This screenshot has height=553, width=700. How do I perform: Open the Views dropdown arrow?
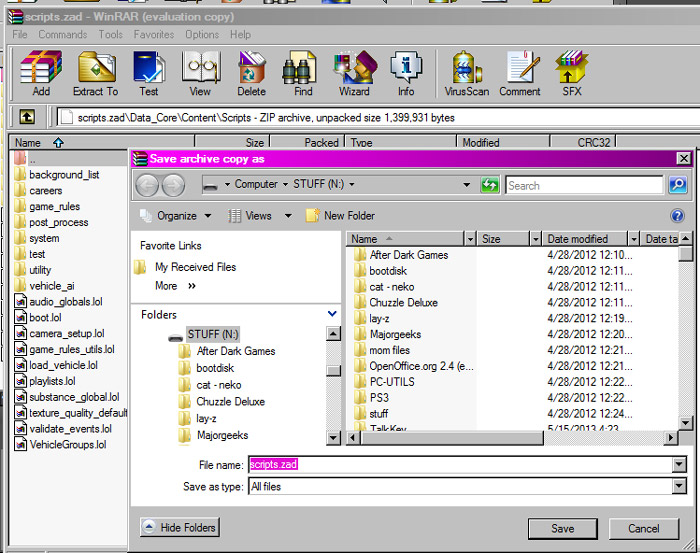288,216
